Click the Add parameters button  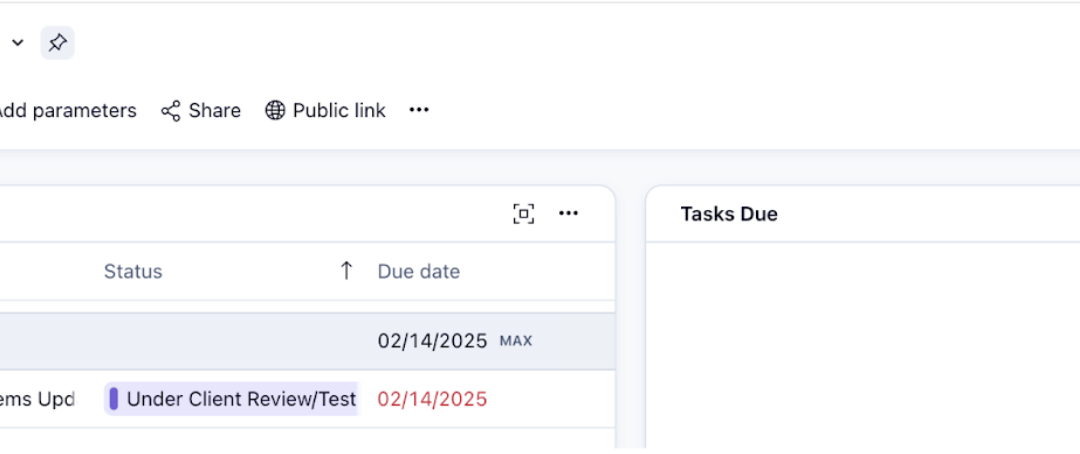[66, 111]
